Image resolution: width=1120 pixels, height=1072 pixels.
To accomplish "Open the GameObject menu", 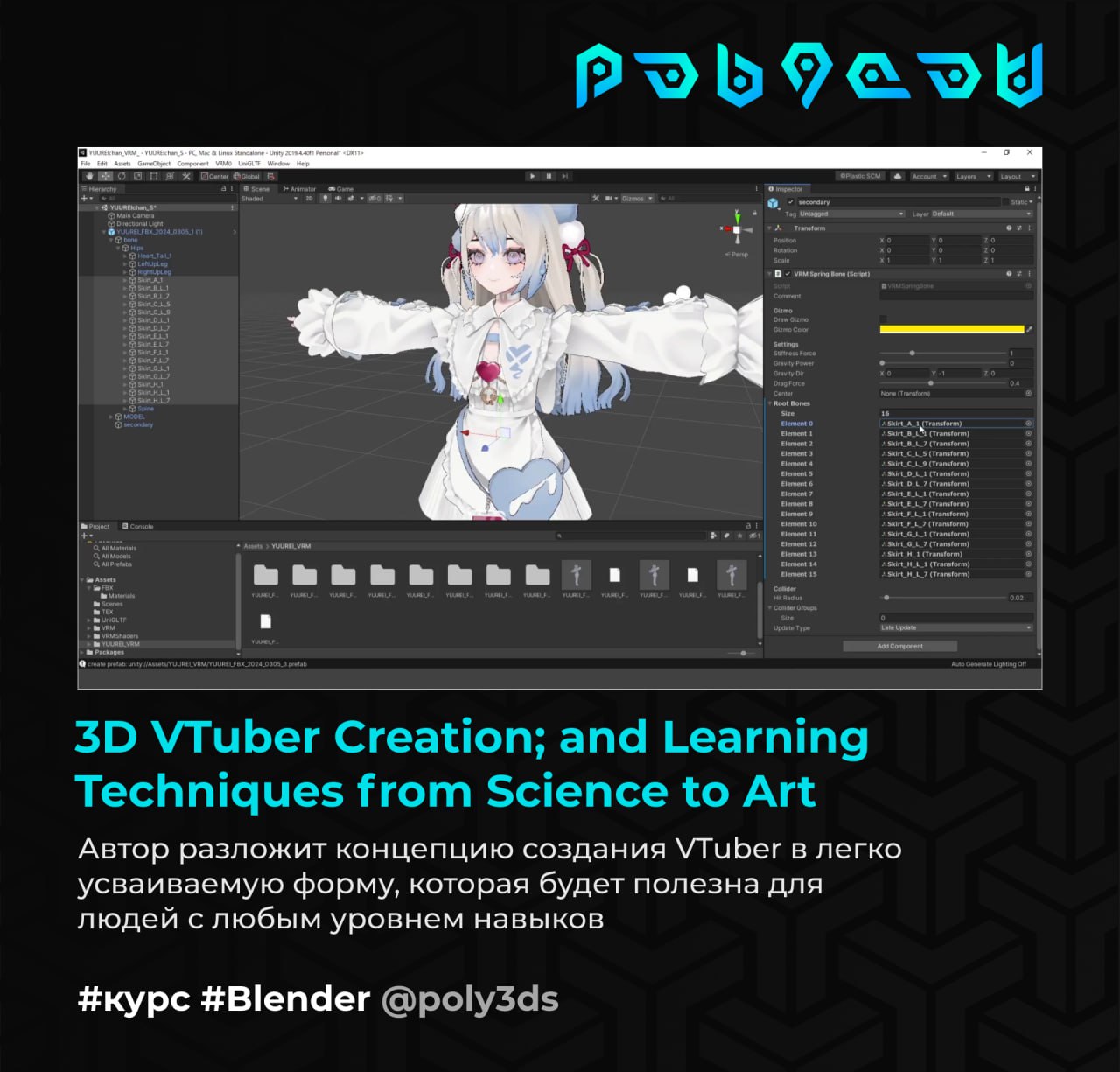I will point(154,164).
